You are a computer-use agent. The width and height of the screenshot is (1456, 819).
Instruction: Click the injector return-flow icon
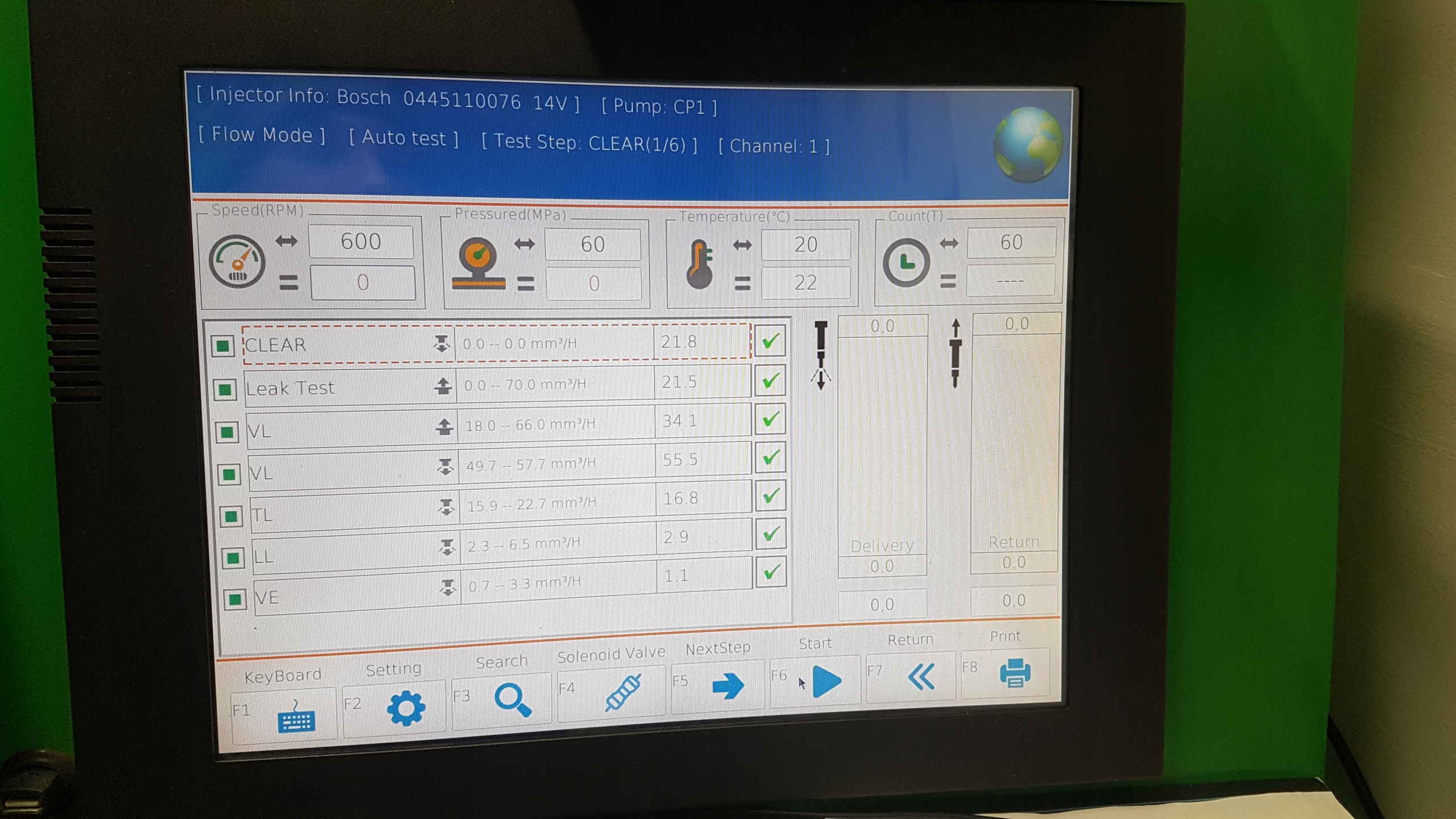(x=955, y=353)
